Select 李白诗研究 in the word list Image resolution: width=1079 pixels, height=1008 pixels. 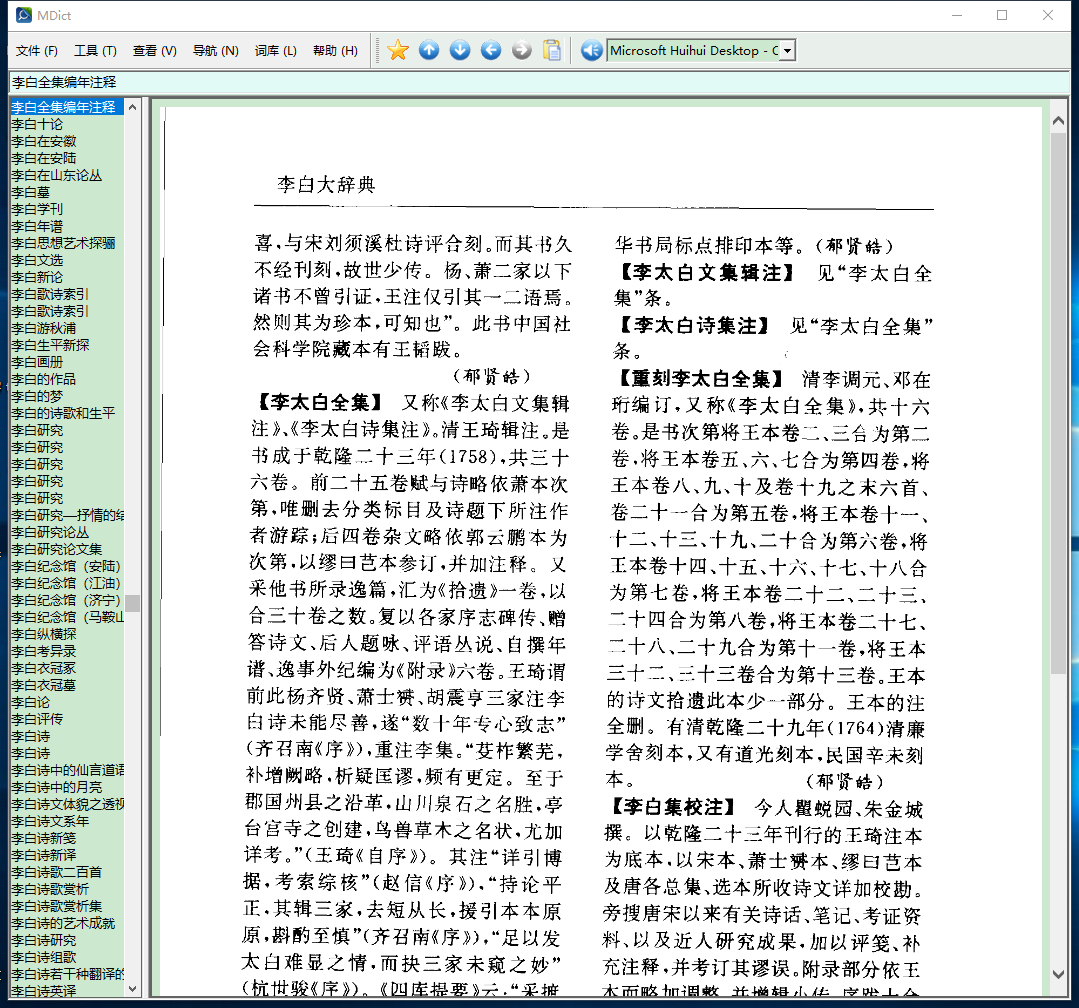pyautogui.click(x=44, y=940)
